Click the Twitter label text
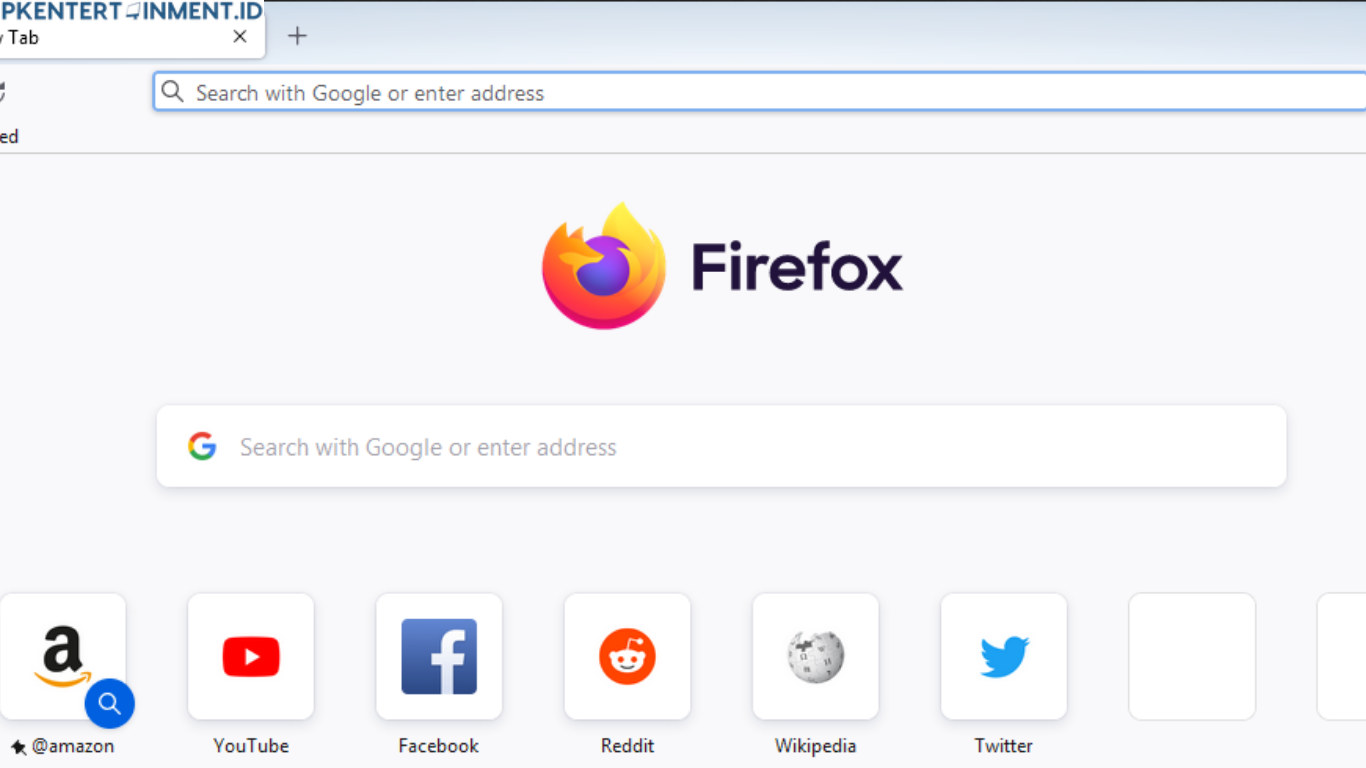The width and height of the screenshot is (1366, 768). (x=1004, y=746)
